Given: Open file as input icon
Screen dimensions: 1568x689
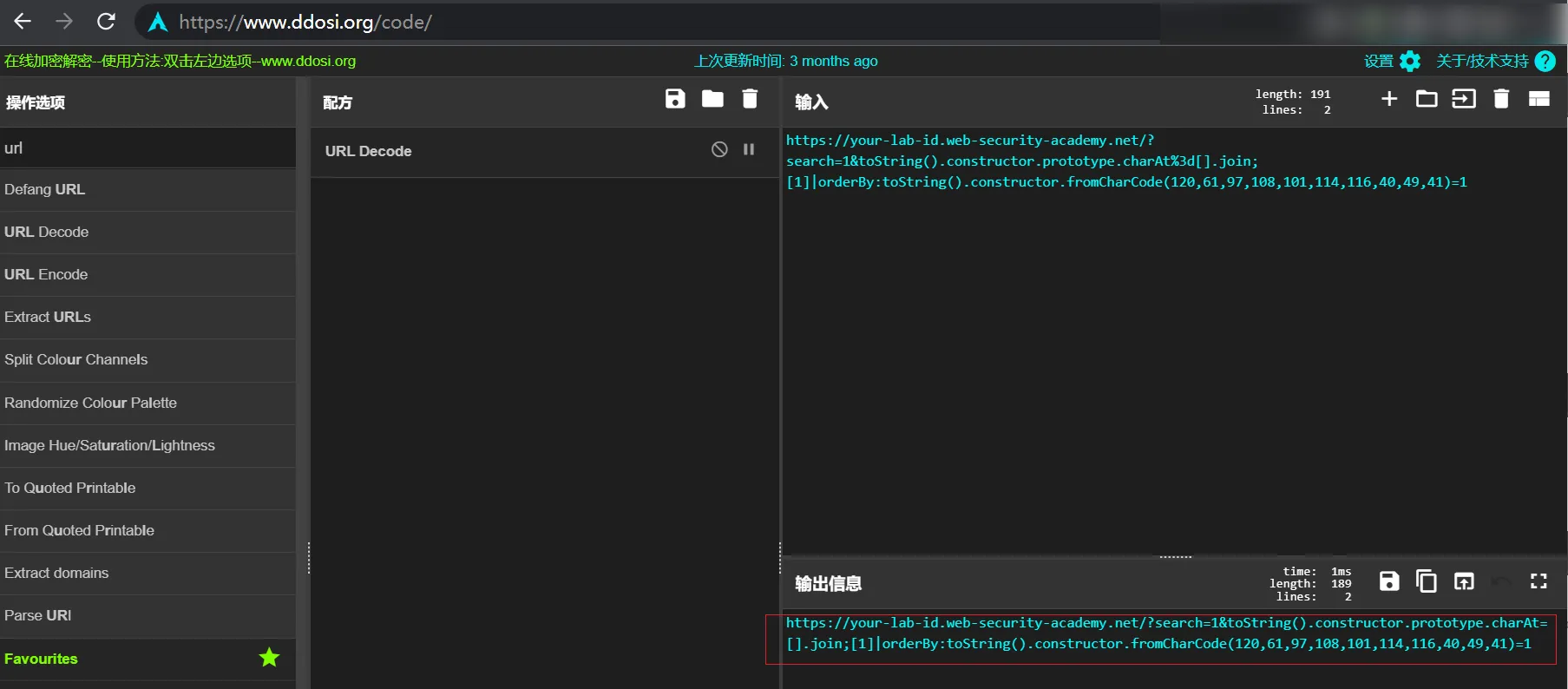Looking at the screenshot, I should [1464, 99].
